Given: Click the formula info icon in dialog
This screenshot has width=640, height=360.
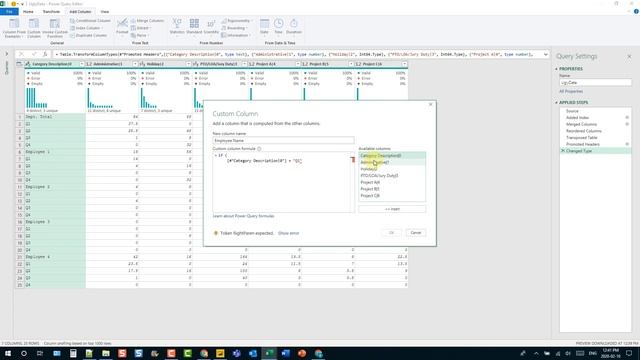Looking at the screenshot, I should pyautogui.click(x=259, y=149).
